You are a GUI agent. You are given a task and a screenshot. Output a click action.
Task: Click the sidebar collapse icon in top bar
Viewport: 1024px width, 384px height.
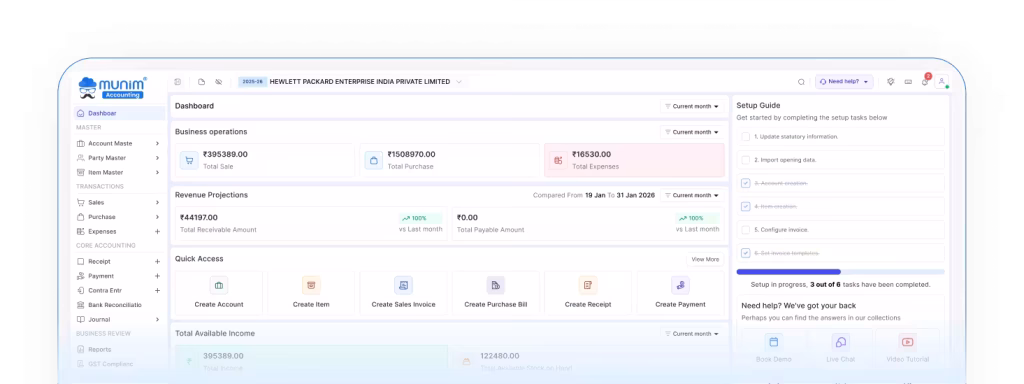(178, 82)
